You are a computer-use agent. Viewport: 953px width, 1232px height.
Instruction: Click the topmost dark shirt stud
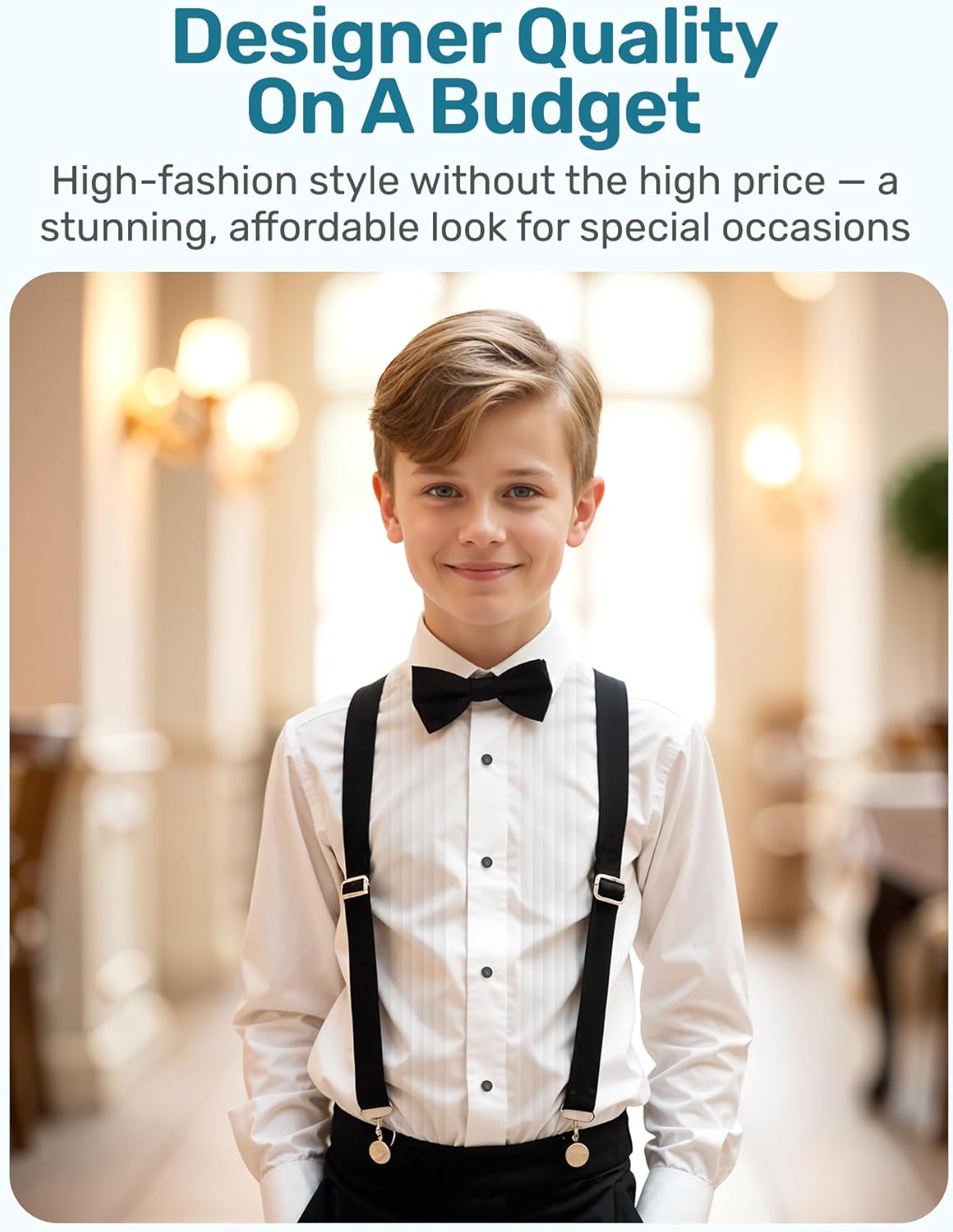pyautogui.click(x=486, y=758)
